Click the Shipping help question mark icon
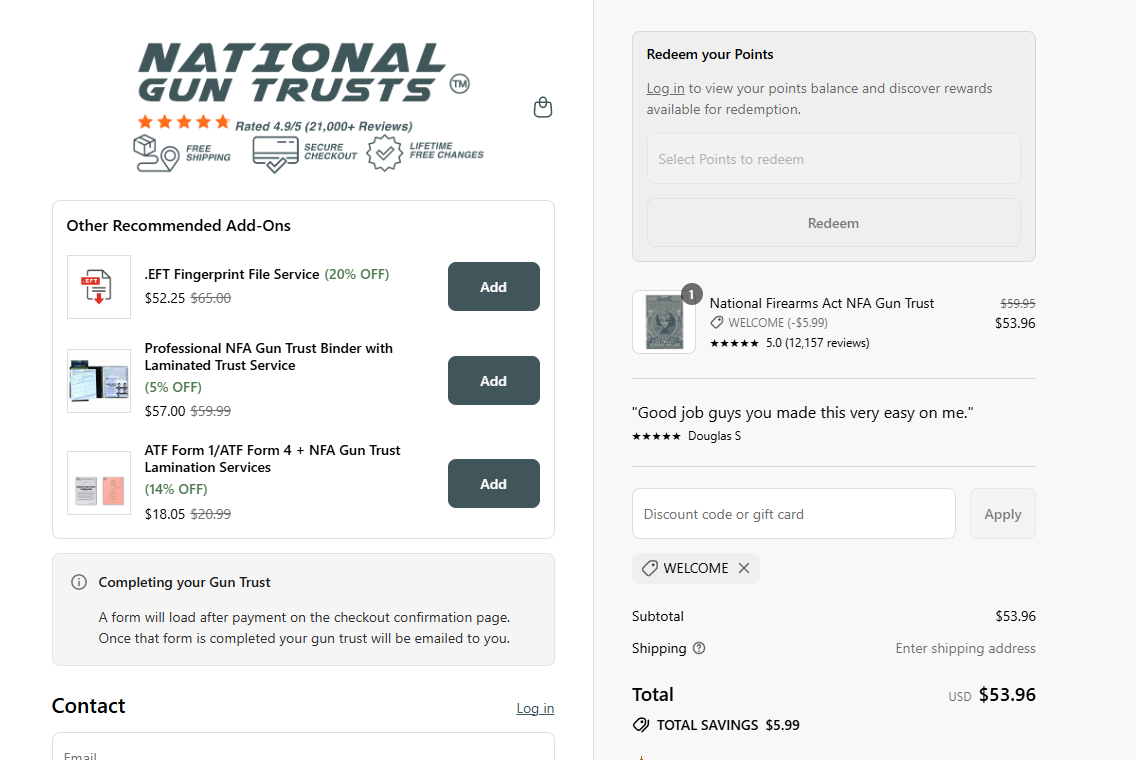 point(699,648)
